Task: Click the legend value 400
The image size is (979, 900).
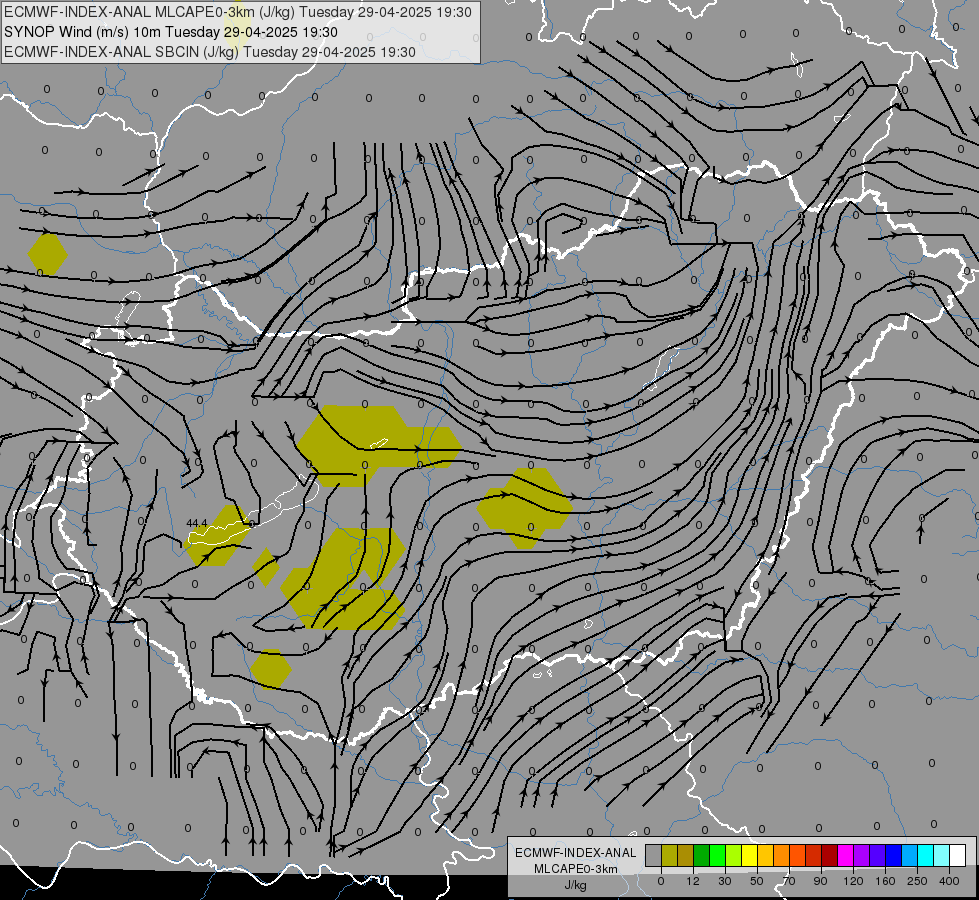Action: [949, 881]
